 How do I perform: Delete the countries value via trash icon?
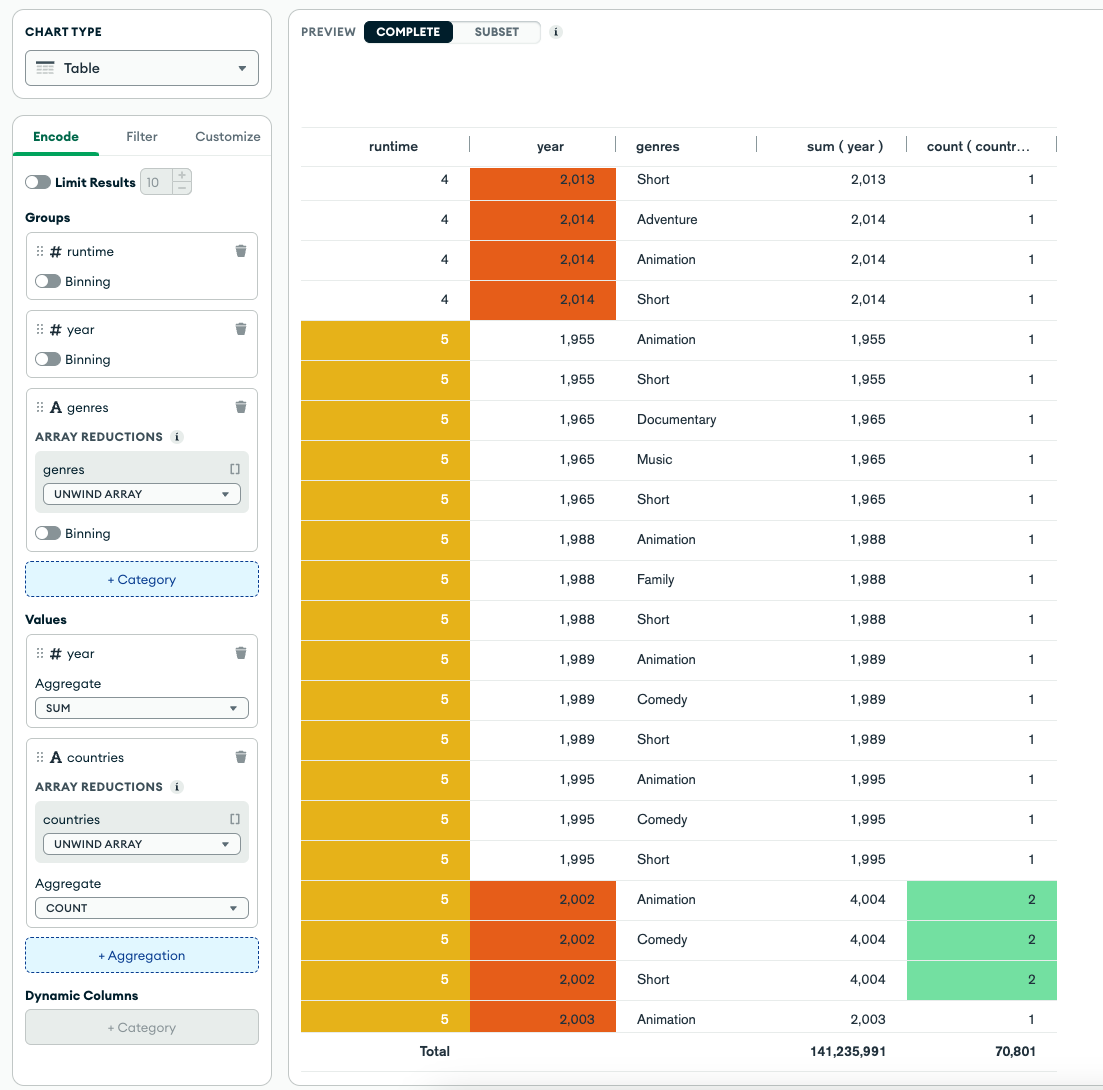pos(240,757)
